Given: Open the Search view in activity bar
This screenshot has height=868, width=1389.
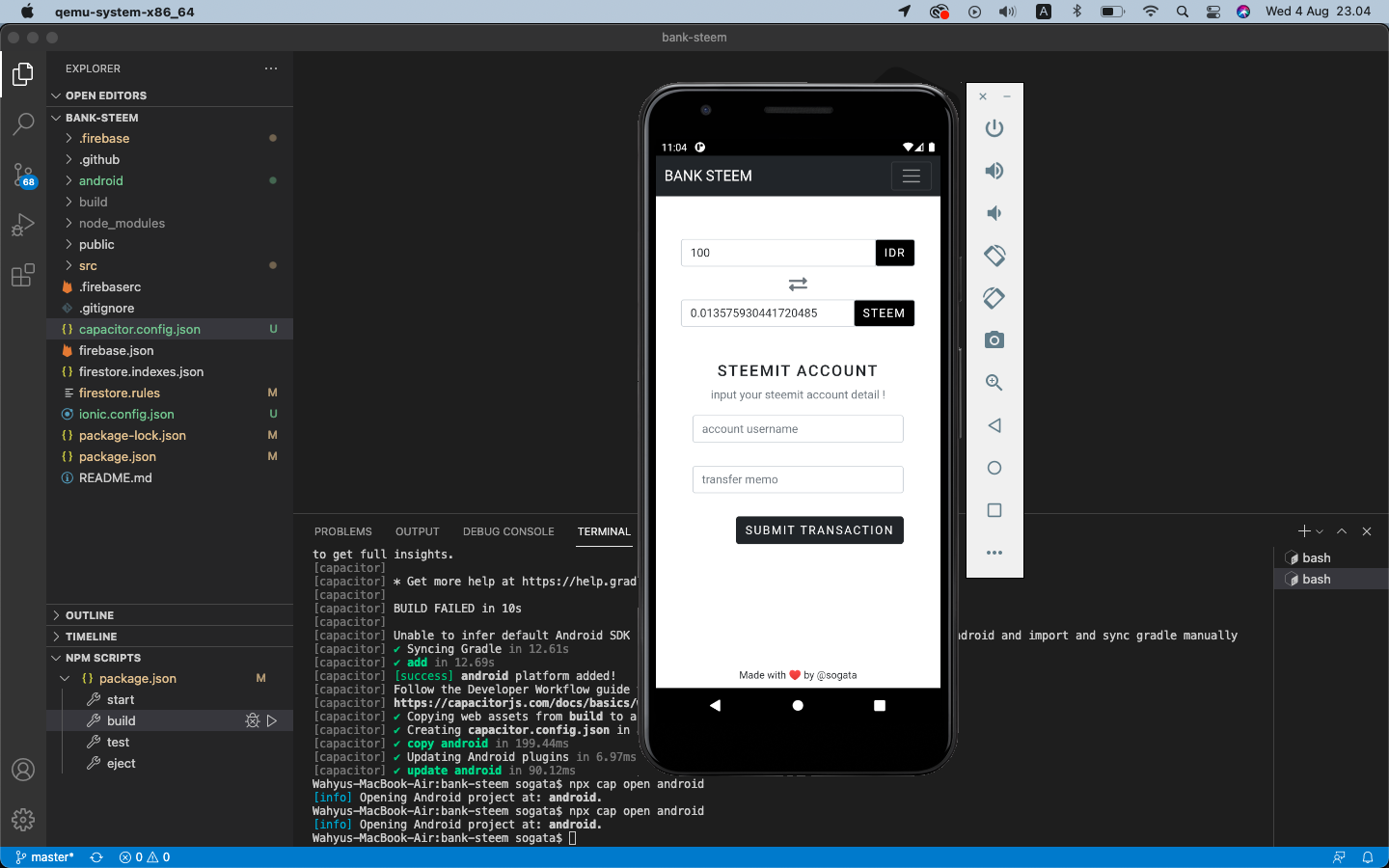Looking at the screenshot, I should [23, 124].
